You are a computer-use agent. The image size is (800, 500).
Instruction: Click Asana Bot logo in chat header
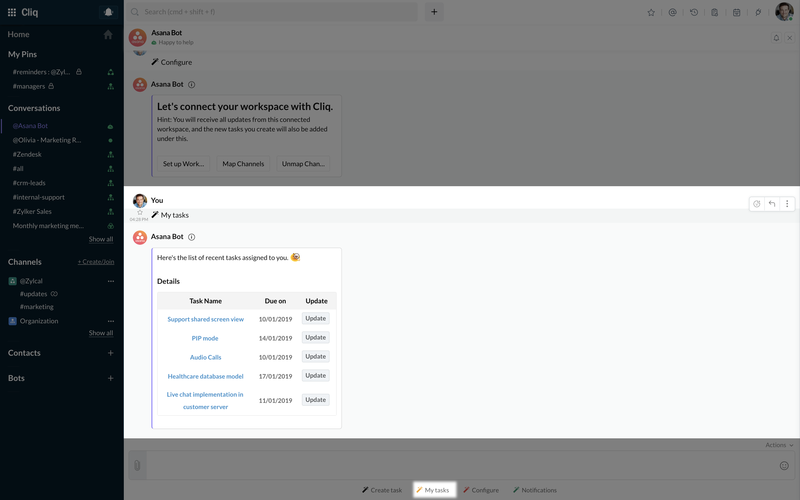tap(138, 38)
